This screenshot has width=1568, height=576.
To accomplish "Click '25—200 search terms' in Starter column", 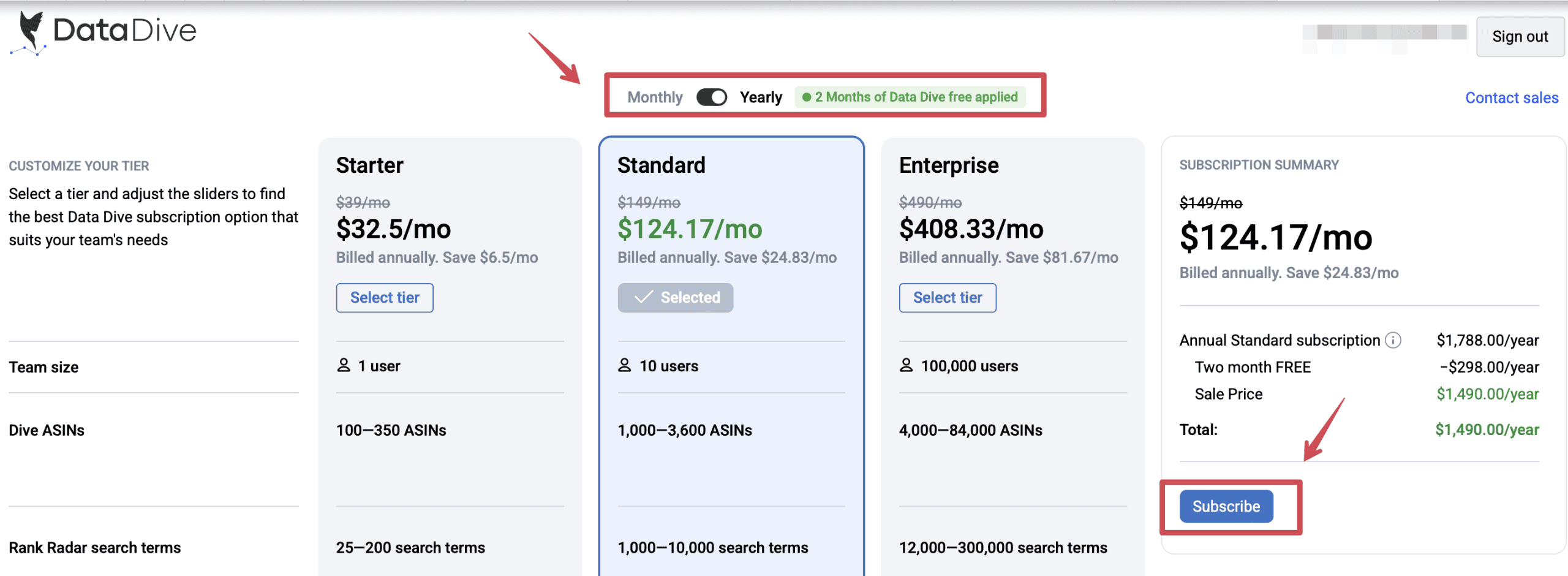I will pyautogui.click(x=410, y=548).
